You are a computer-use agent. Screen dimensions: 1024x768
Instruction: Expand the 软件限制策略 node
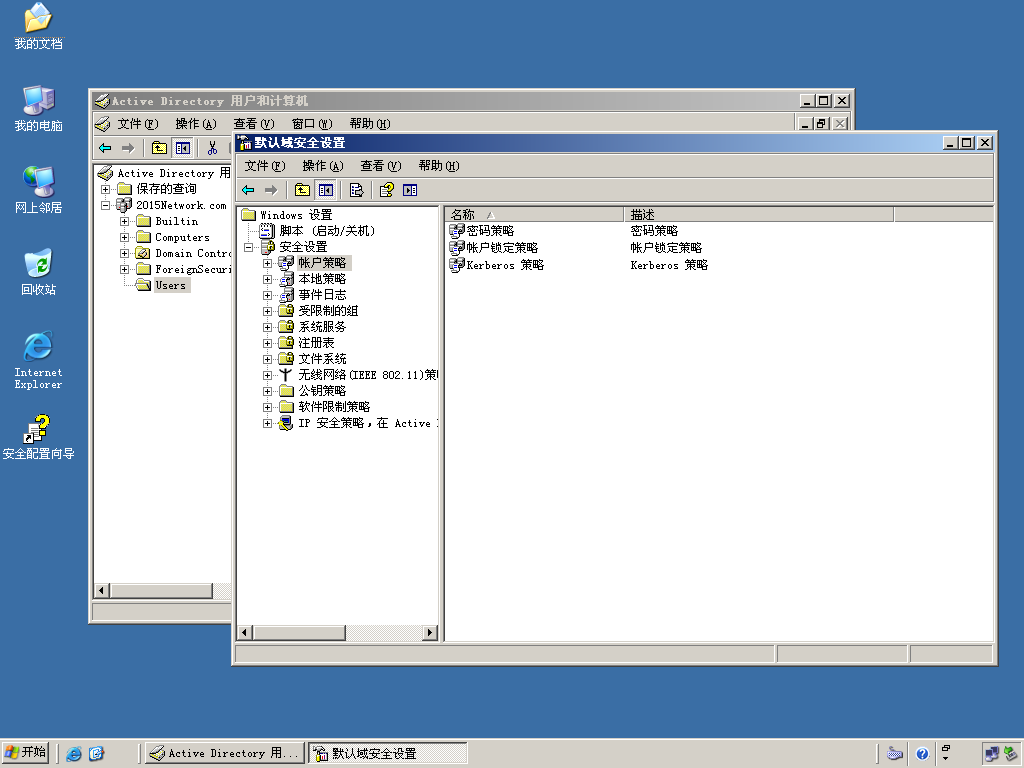pyautogui.click(x=267, y=407)
